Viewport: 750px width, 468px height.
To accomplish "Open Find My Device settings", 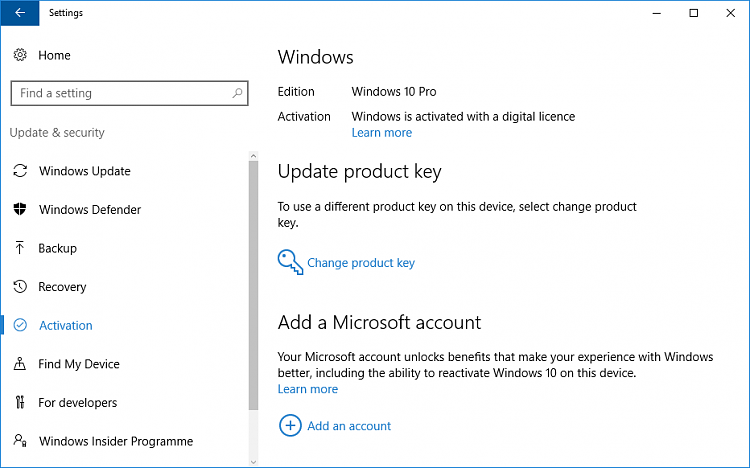I will 79,364.
